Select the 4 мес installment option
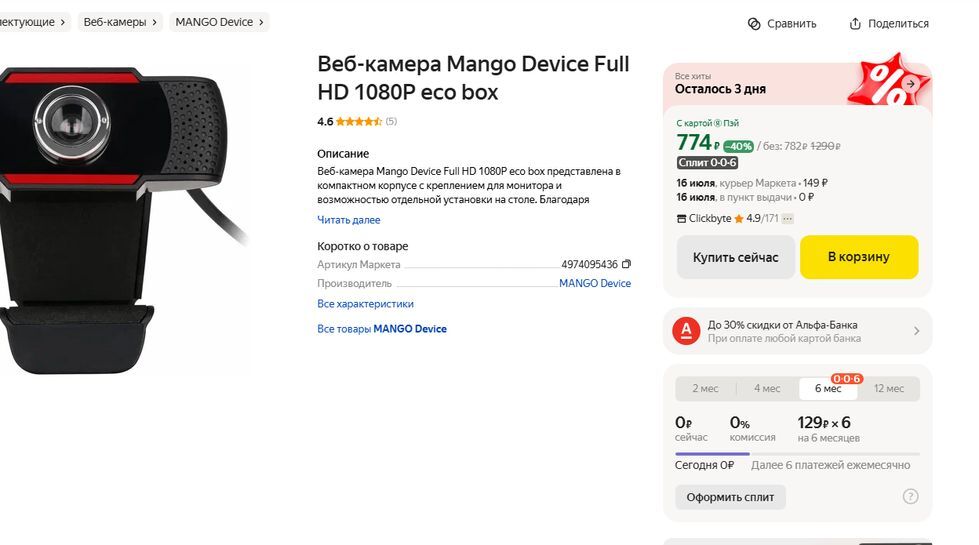Viewport: 979px width, 545px height. pyautogui.click(x=767, y=389)
